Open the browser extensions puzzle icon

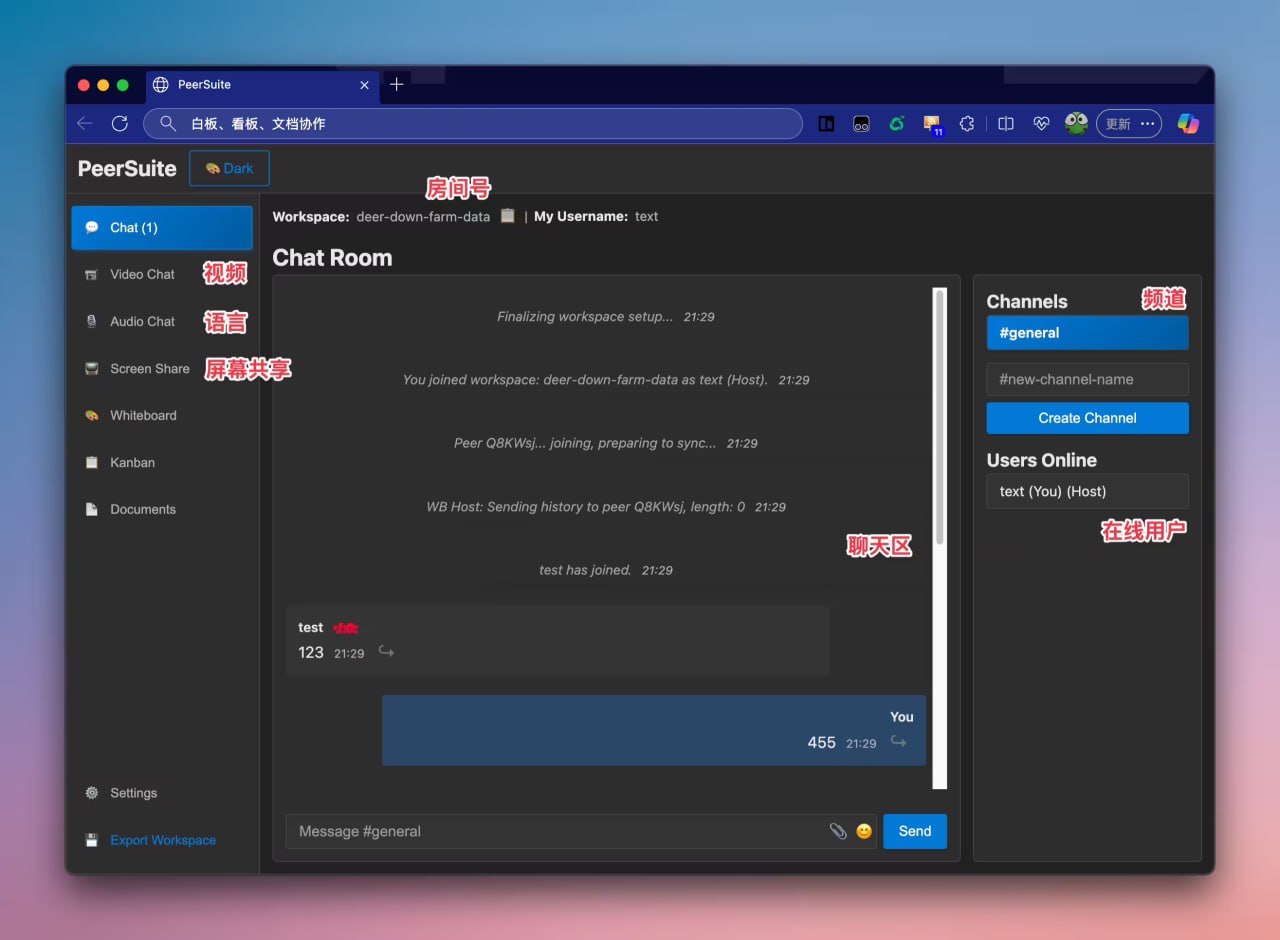tap(966, 124)
